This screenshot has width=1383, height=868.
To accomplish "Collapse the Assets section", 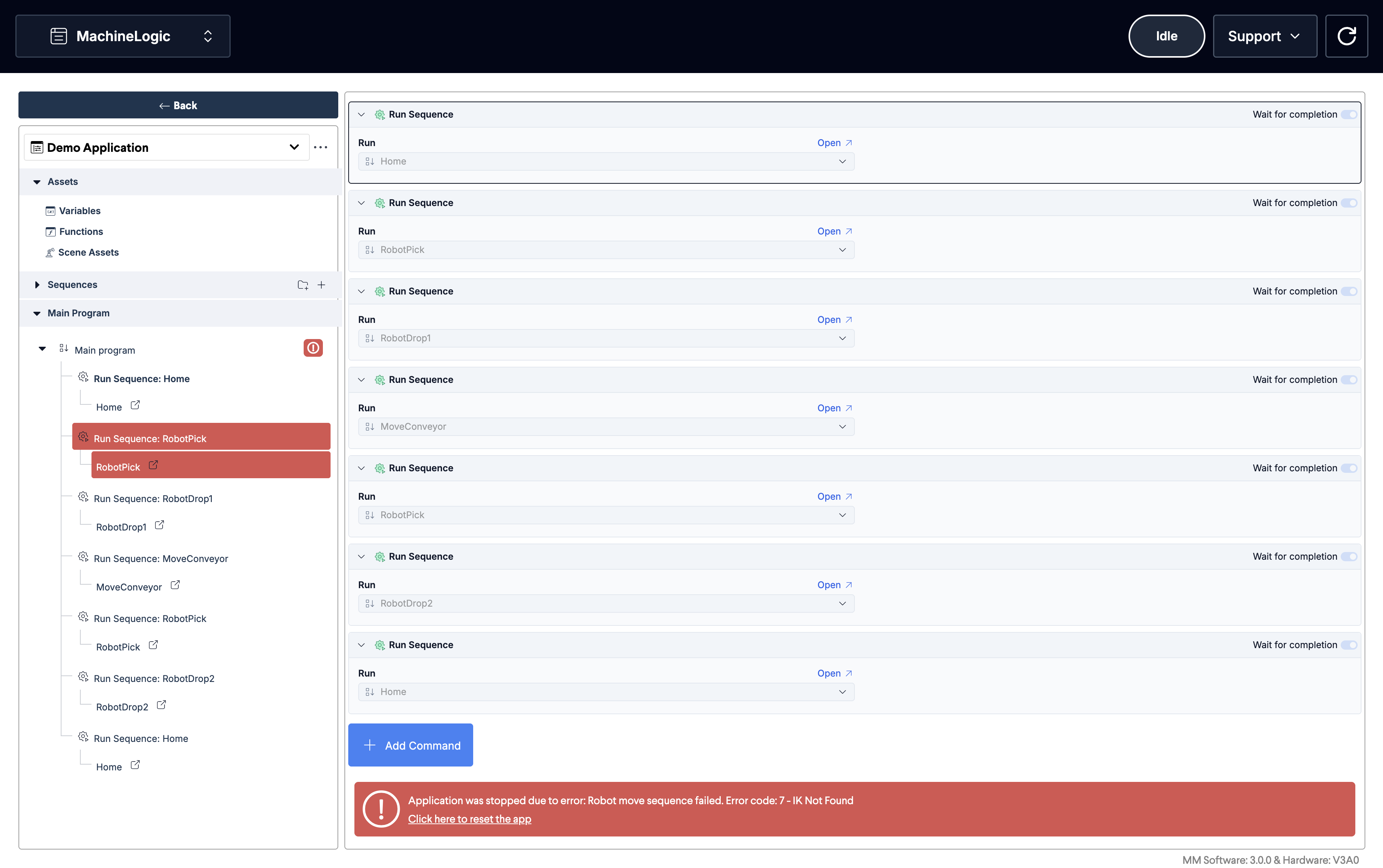I will tap(37, 182).
